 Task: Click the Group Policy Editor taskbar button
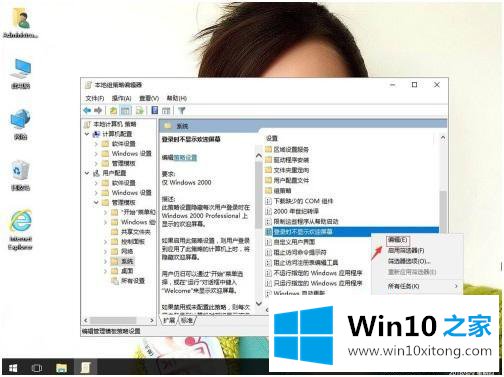pos(85,368)
